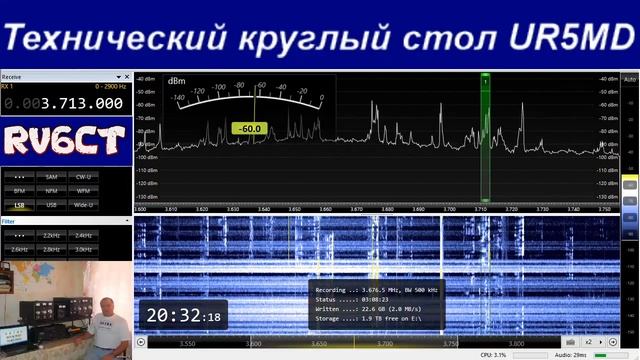Open more modes with the mode '...' button
Viewport: 640px width, 360px height.
point(19,177)
